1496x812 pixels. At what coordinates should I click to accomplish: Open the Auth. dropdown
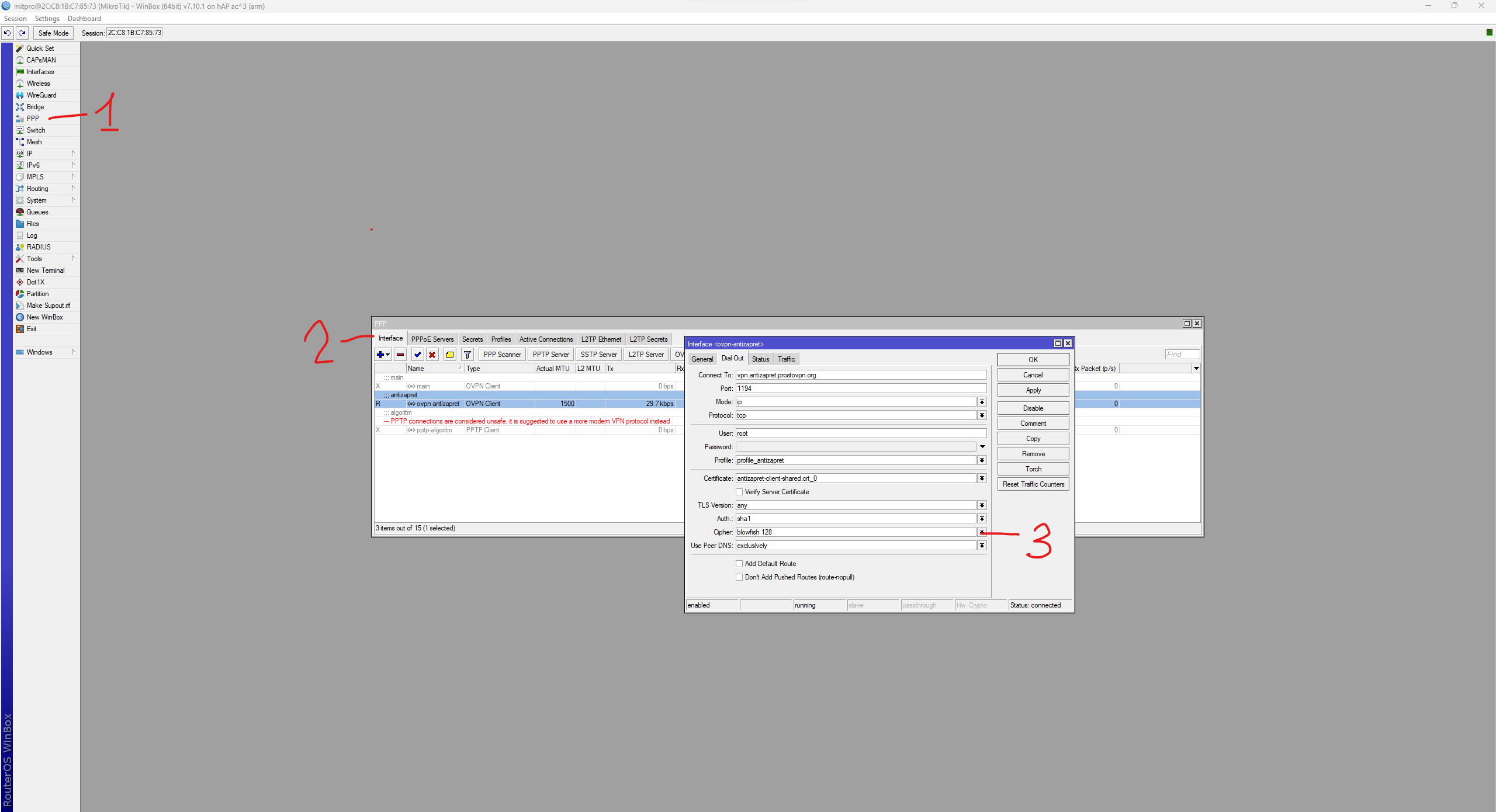point(982,519)
